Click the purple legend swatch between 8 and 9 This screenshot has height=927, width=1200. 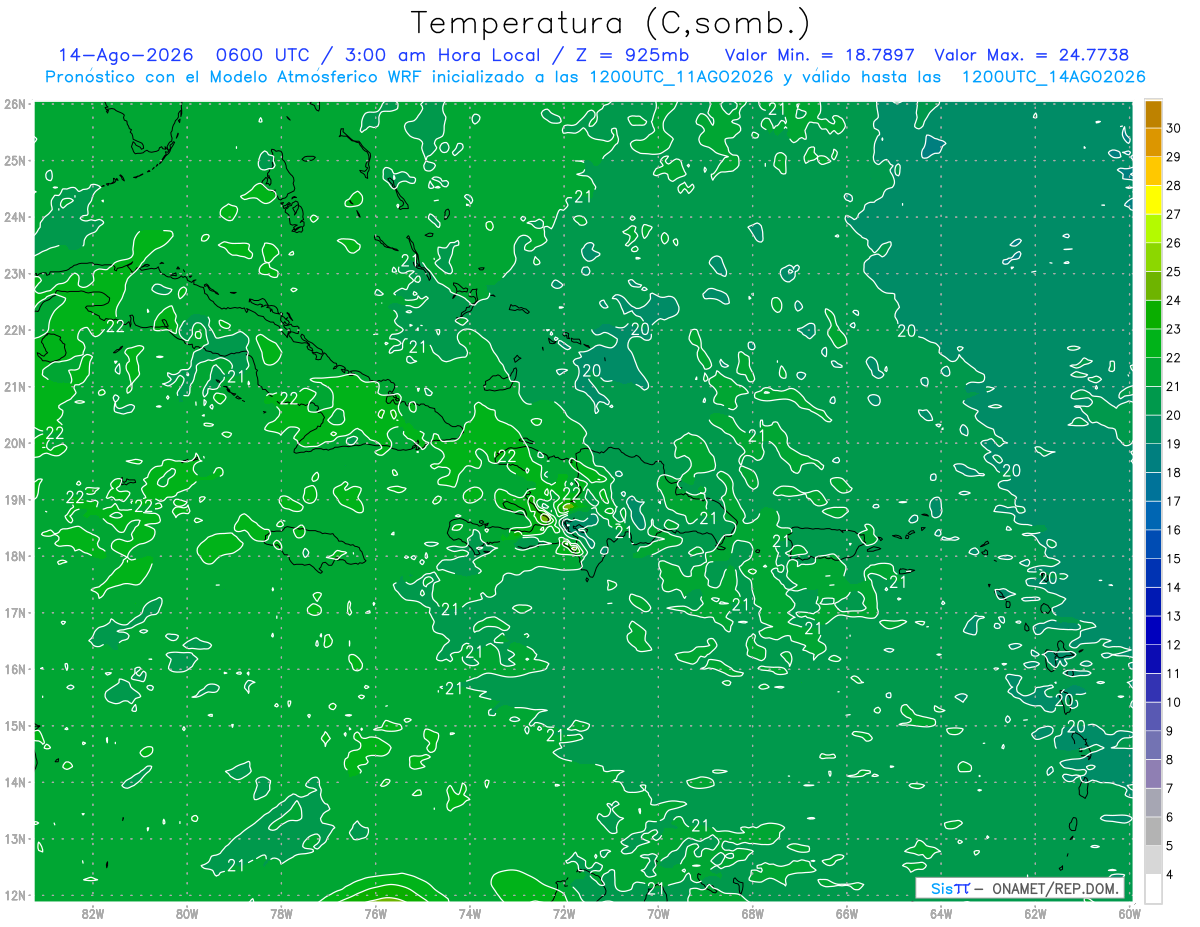(1153, 746)
